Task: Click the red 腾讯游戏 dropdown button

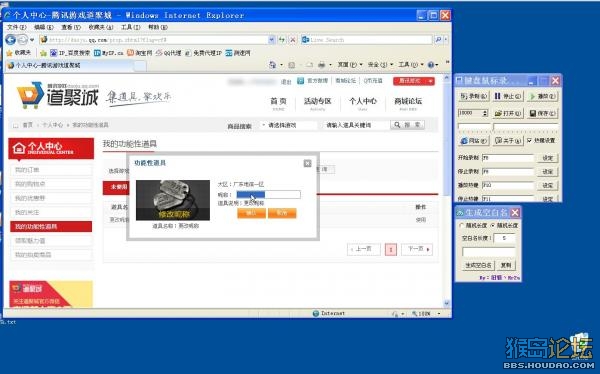Action: [414, 81]
